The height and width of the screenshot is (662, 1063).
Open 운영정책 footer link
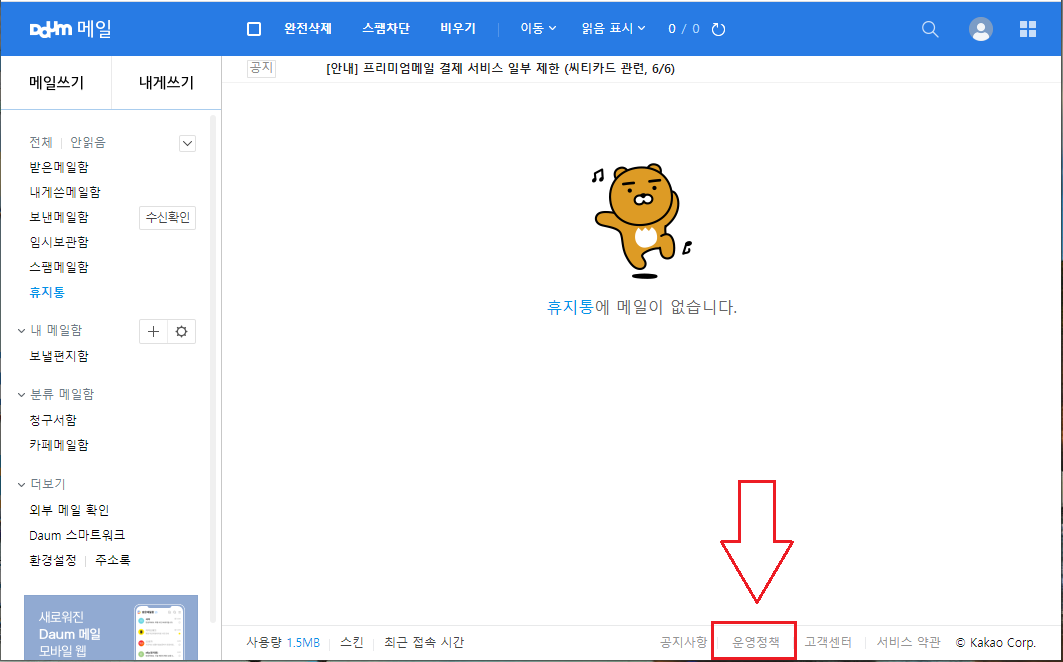tap(756, 642)
